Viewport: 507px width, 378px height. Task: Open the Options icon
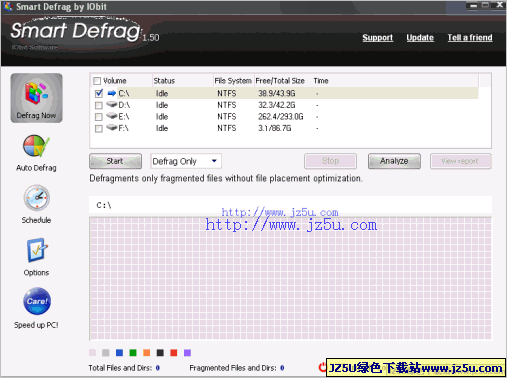[37, 250]
